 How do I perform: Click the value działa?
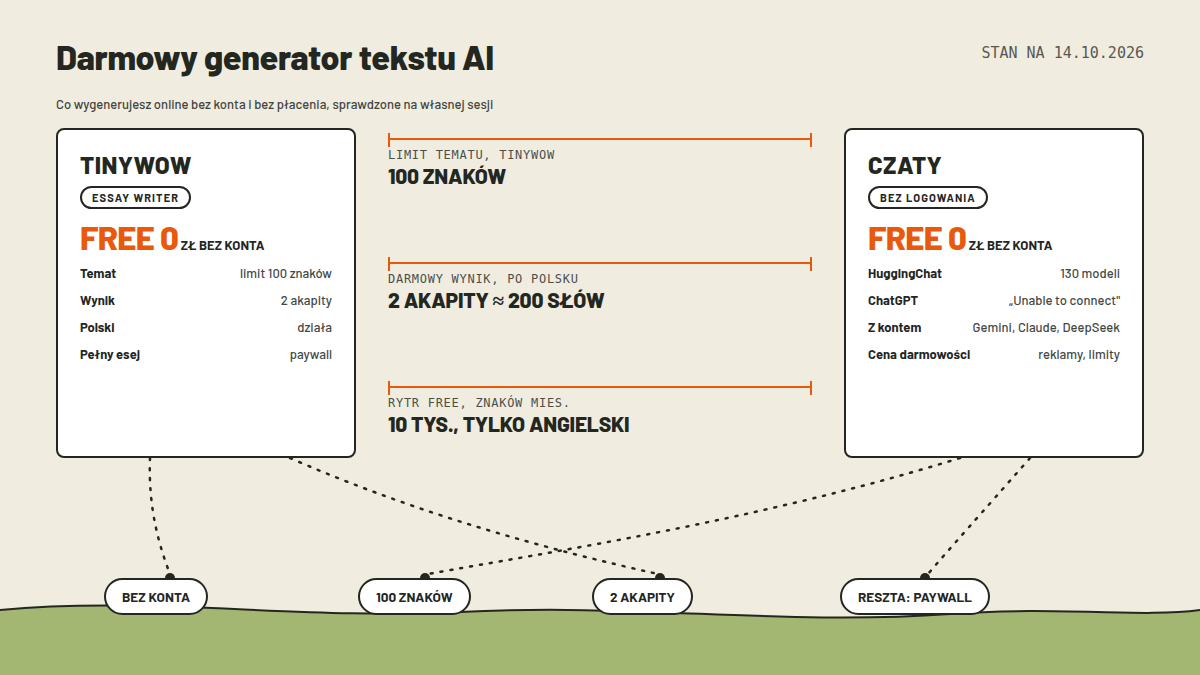[x=314, y=328]
